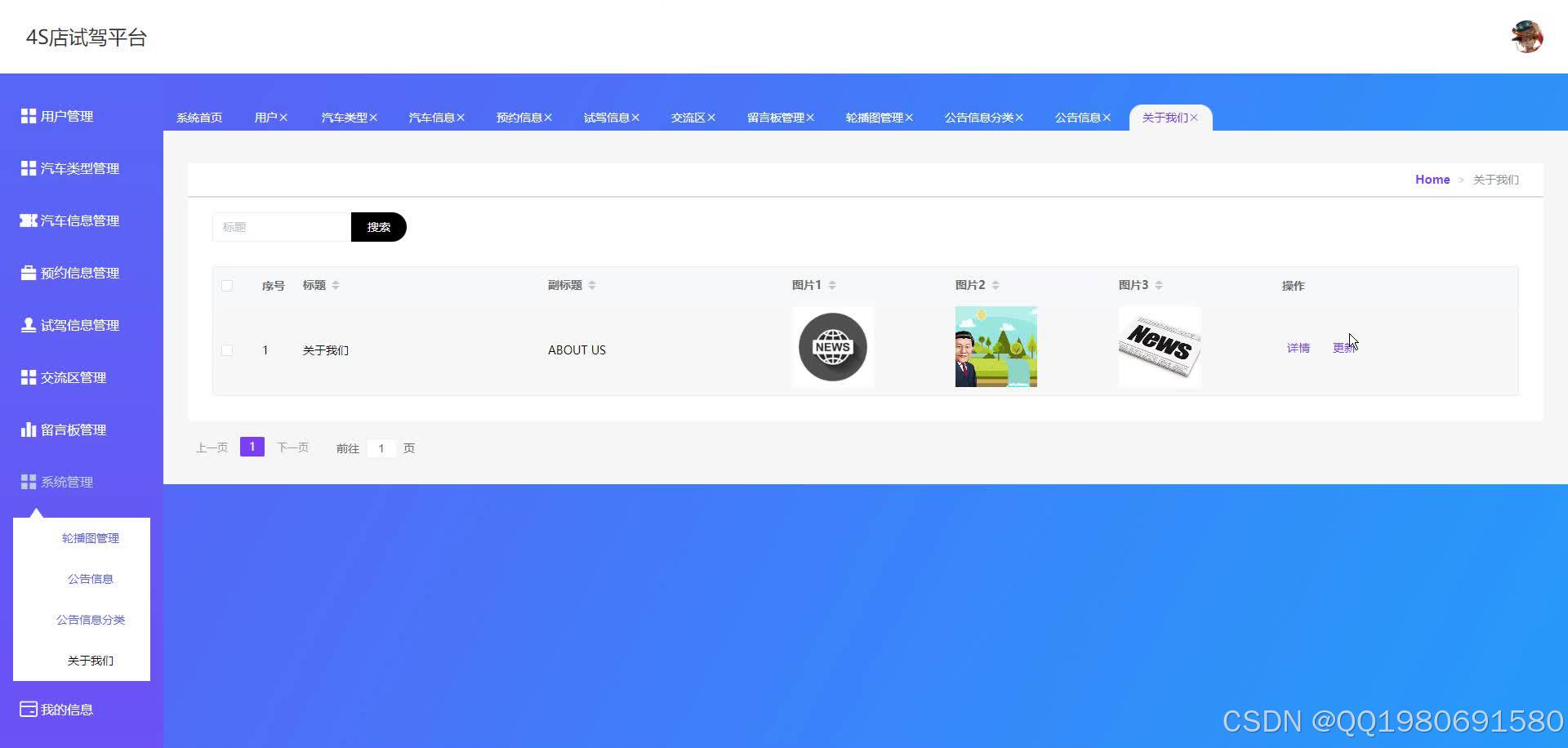Close the 汽车信息 tab with its X

click(x=461, y=118)
